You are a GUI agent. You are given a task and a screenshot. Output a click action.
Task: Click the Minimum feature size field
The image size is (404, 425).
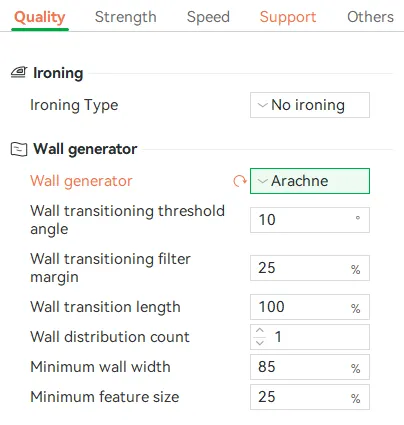(310, 397)
